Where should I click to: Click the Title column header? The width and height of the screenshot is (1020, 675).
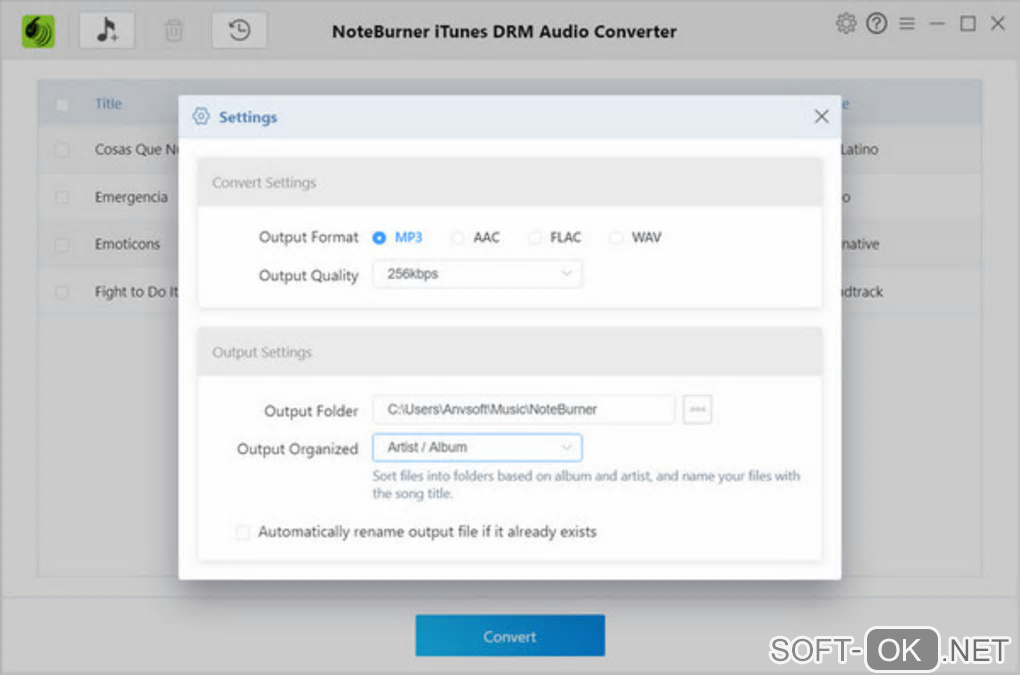coord(108,103)
